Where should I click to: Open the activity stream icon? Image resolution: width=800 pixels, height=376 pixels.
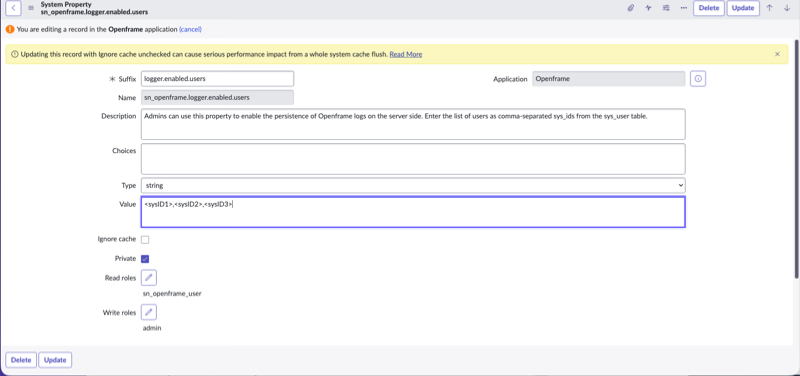coord(648,8)
